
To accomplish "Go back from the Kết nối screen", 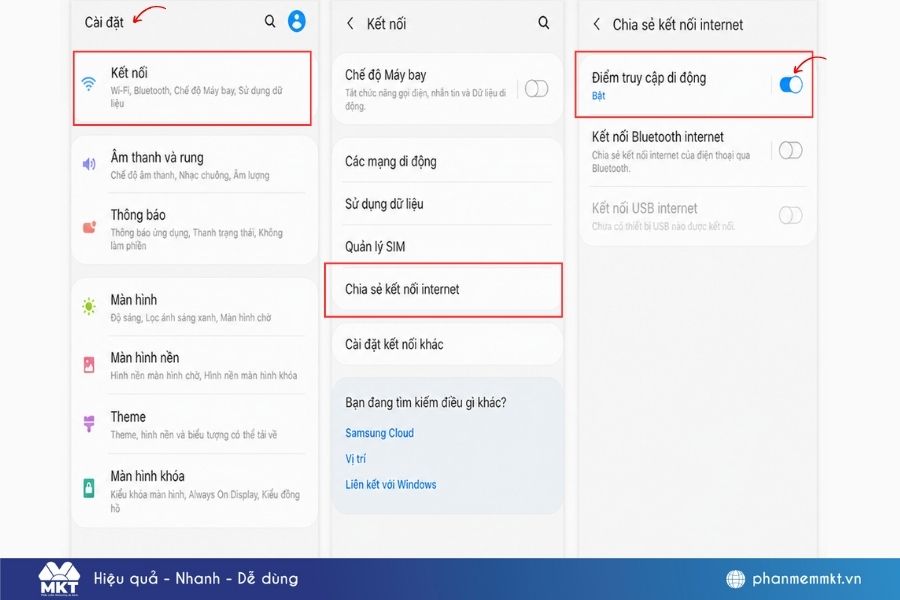I will coord(350,24).
